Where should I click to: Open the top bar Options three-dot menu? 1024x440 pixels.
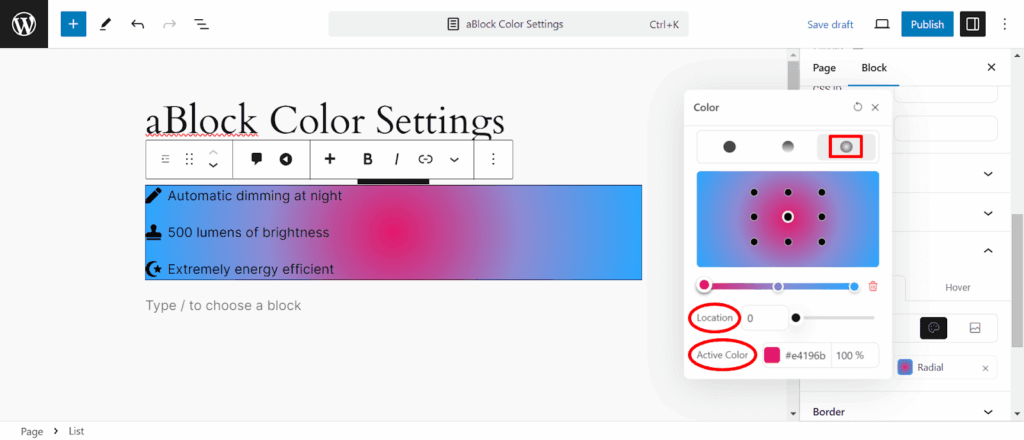(x=1004, y=24)
